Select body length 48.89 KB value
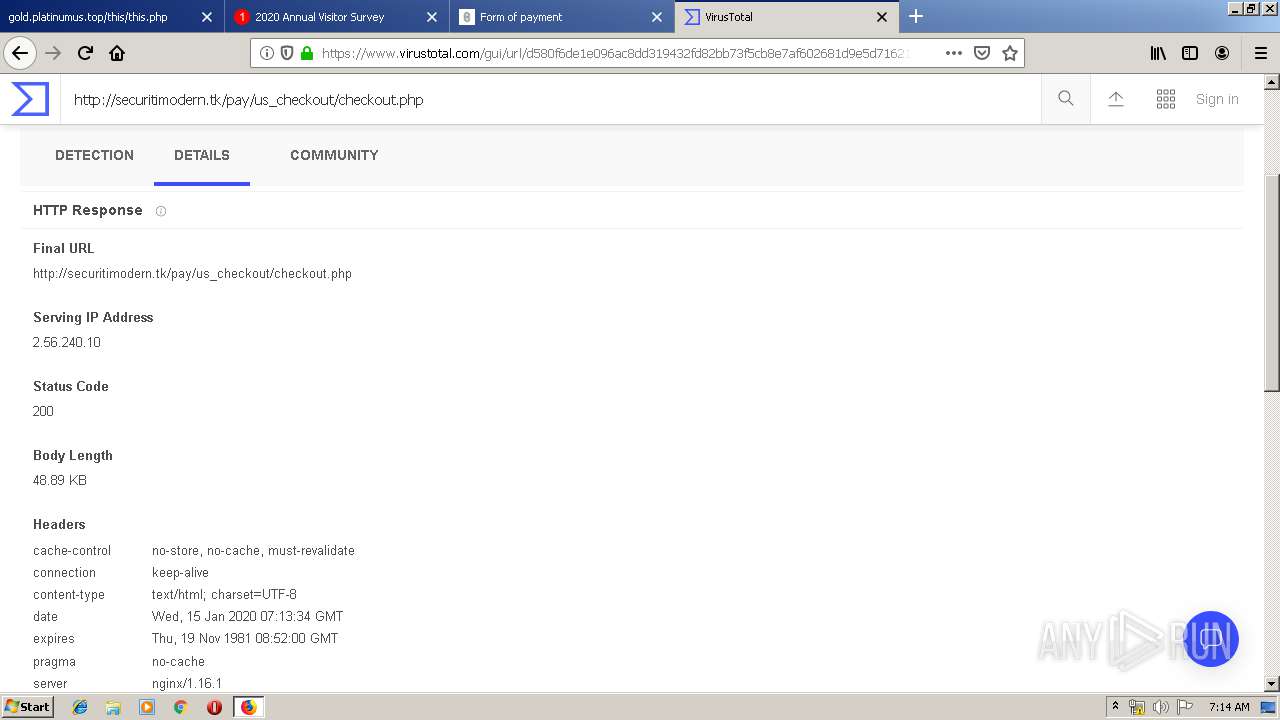This screenshot has width=1280, height=720. pos(60,480)
